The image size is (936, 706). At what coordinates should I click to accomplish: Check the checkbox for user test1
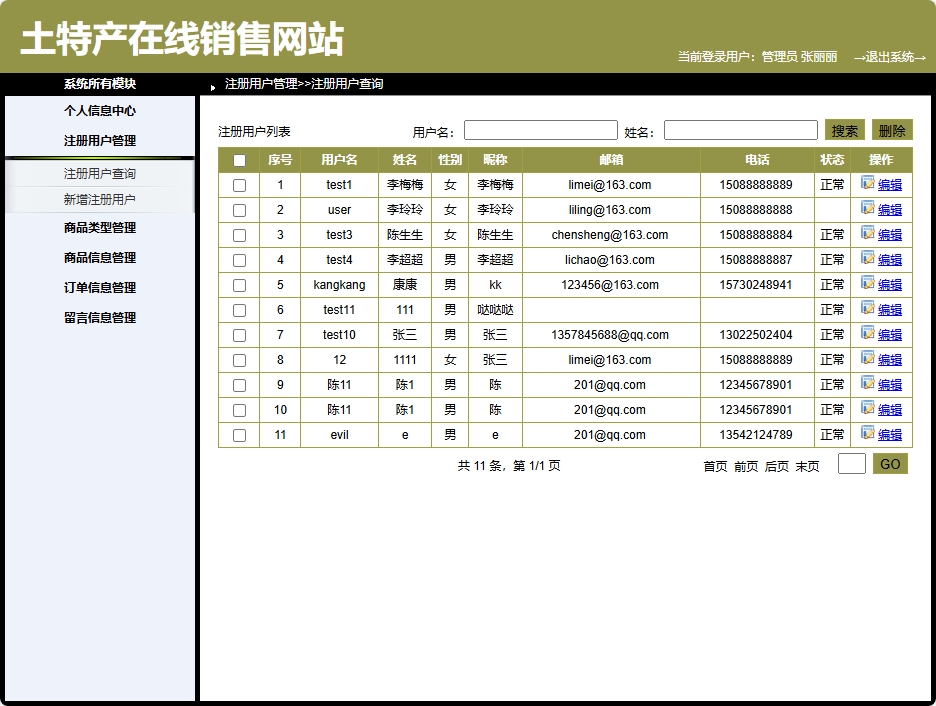240,185
